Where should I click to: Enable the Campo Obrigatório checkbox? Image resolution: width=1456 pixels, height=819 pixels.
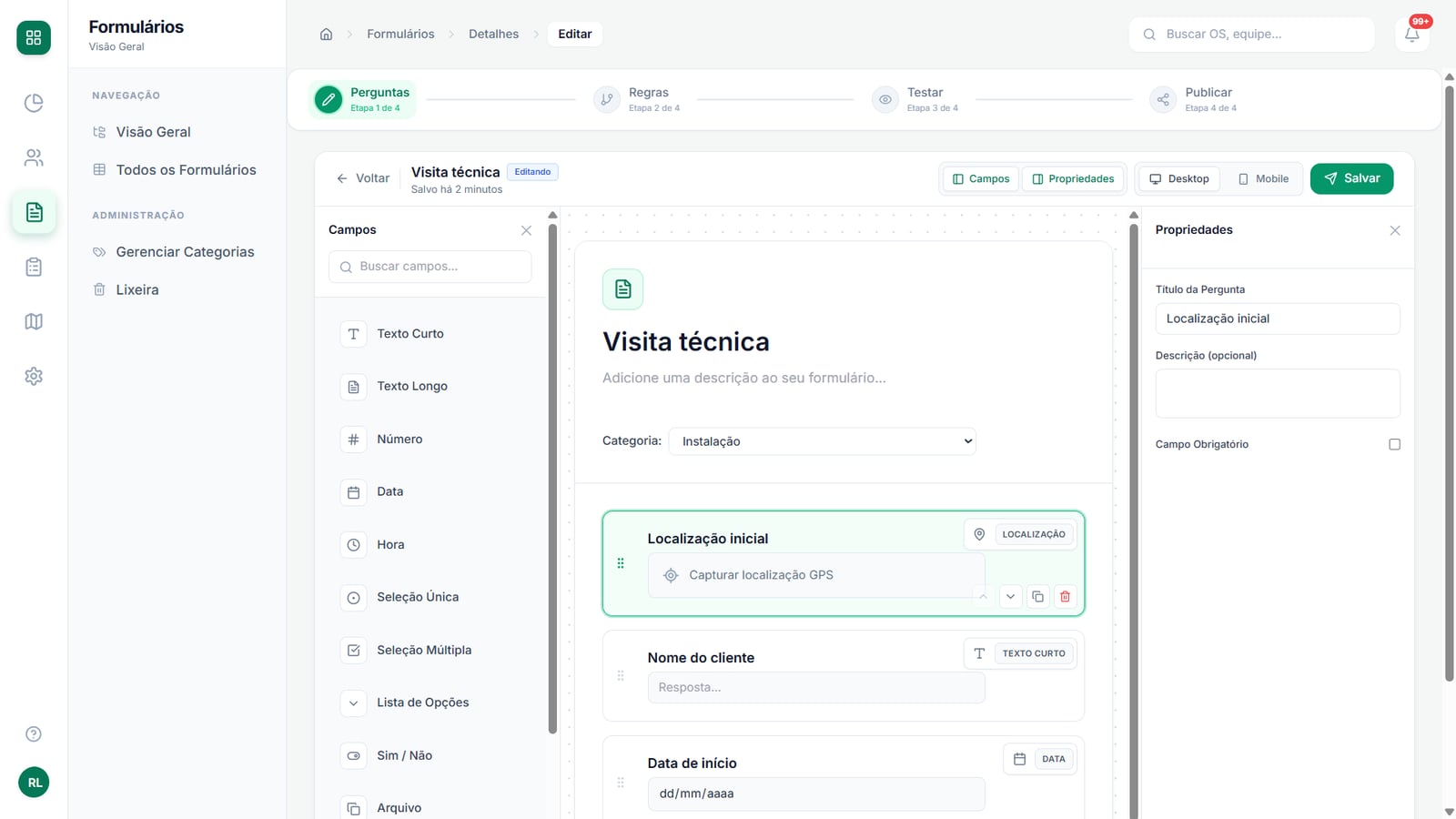coord(1394,444)
